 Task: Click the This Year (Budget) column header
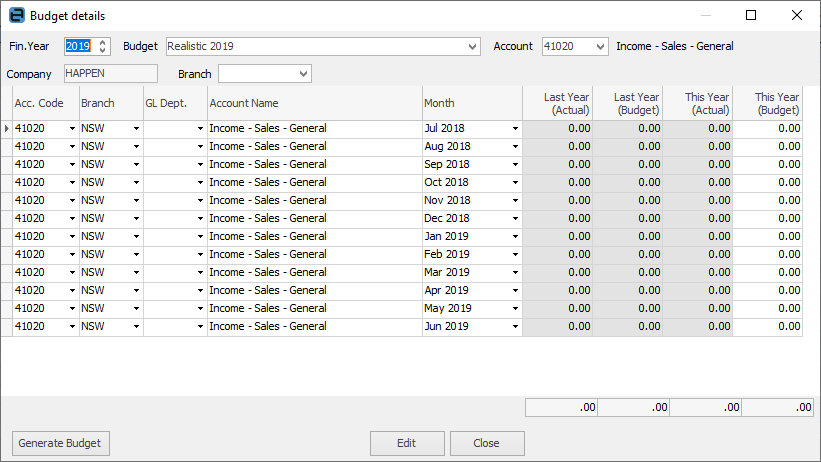click(x=767, y=103)
